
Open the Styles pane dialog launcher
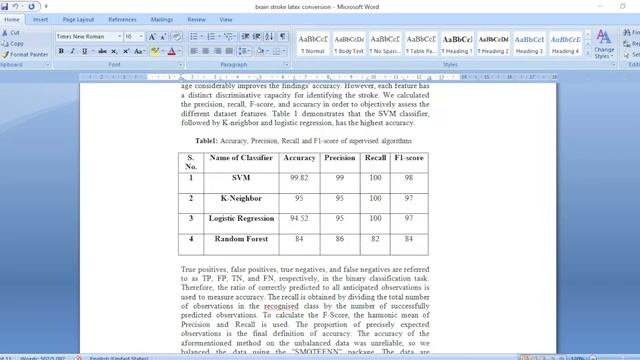[613, 64]
